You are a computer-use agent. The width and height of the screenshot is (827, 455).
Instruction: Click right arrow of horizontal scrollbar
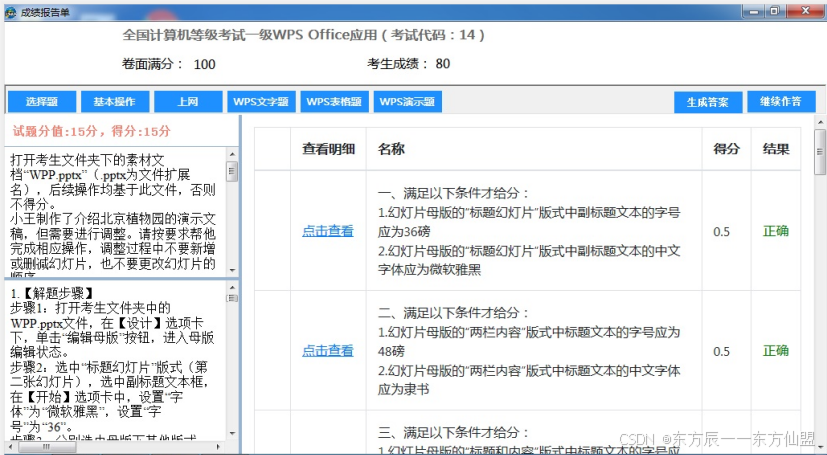[218, 447]
